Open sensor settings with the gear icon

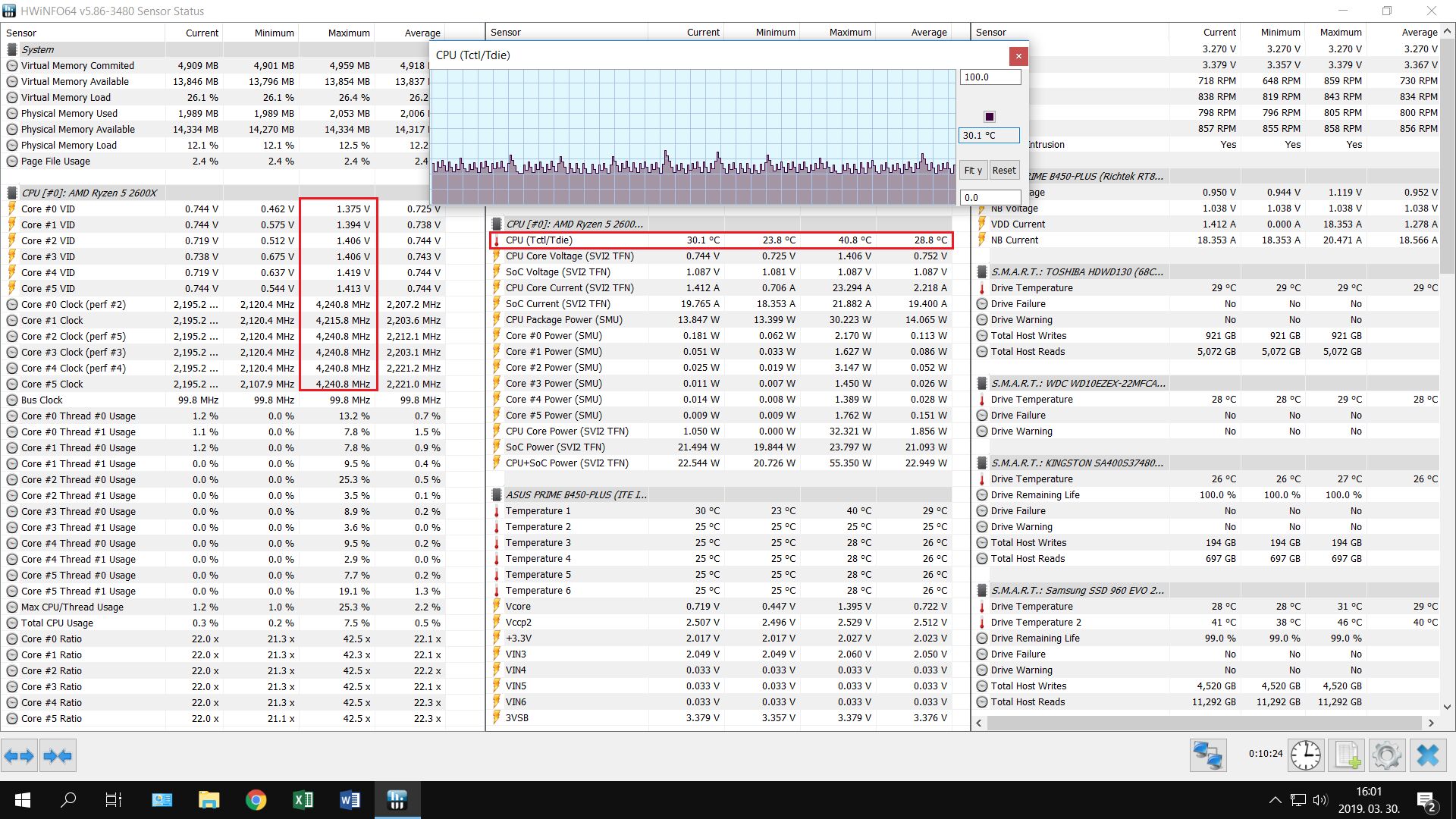pyautogui.click(x=1387, y=755)
